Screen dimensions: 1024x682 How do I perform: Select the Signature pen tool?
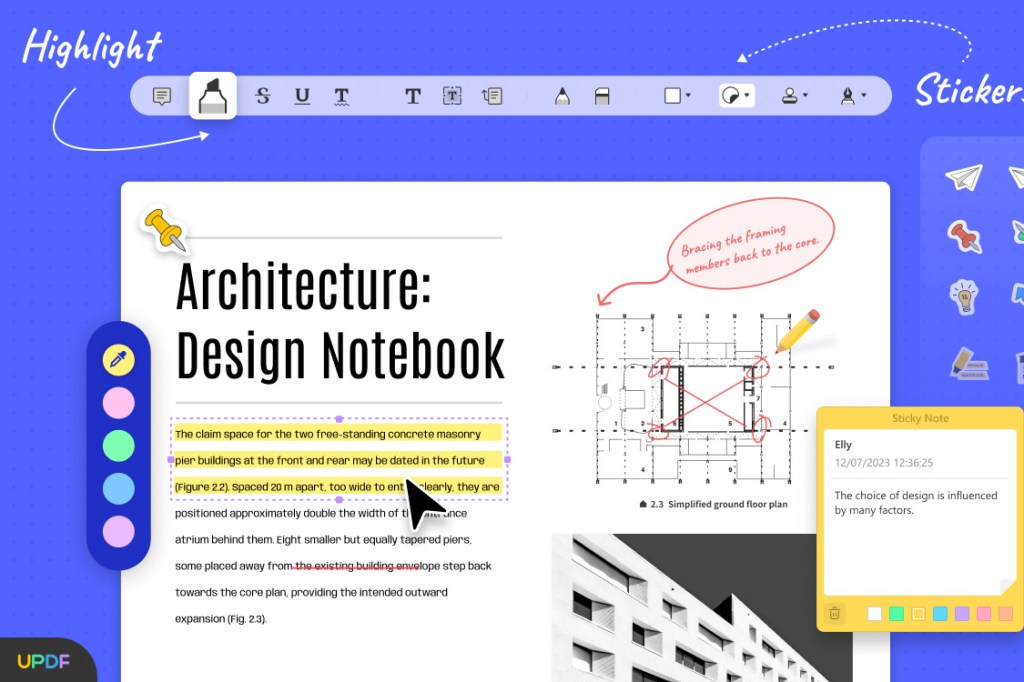point(848,96)
